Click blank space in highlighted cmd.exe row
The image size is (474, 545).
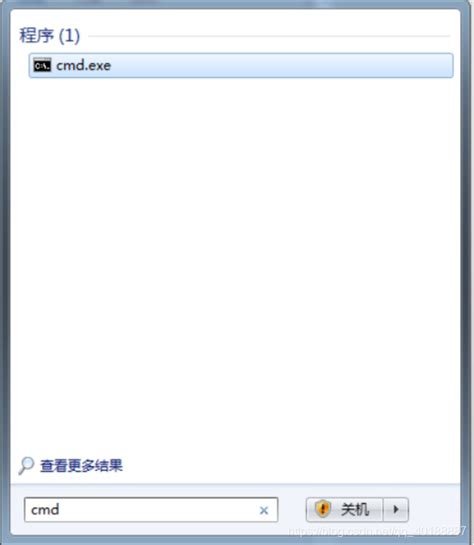click(x=281, y=65)
